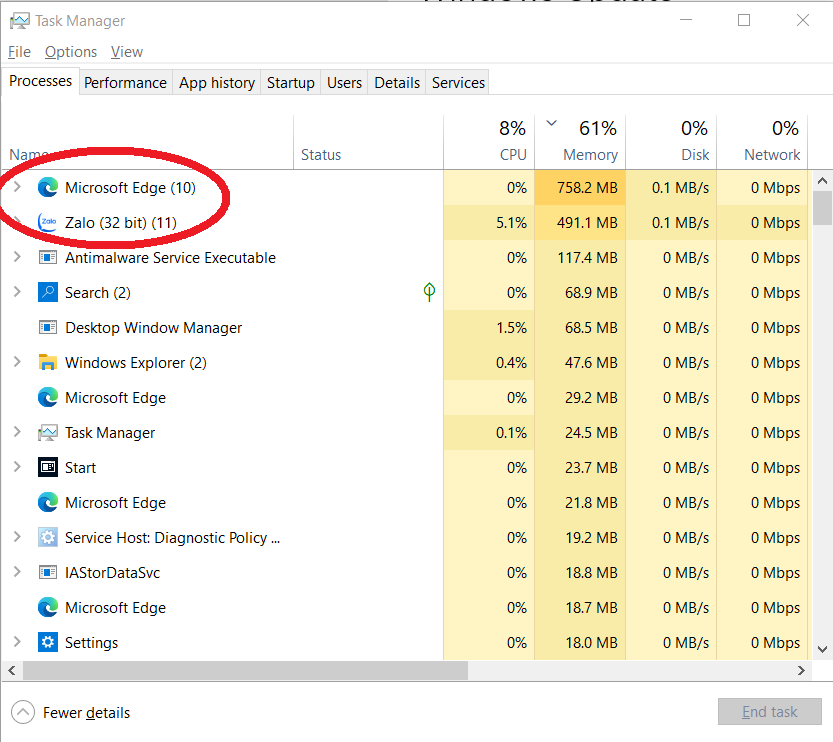Click the Search (2) magnifier icon
833x742 pixels.
point(48,293)
